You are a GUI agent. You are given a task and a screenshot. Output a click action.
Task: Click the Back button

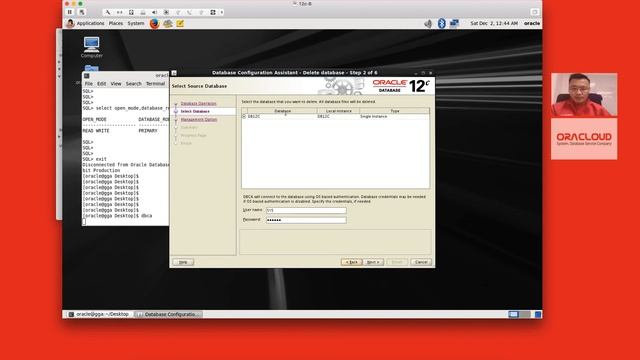(x=351, y=262)
